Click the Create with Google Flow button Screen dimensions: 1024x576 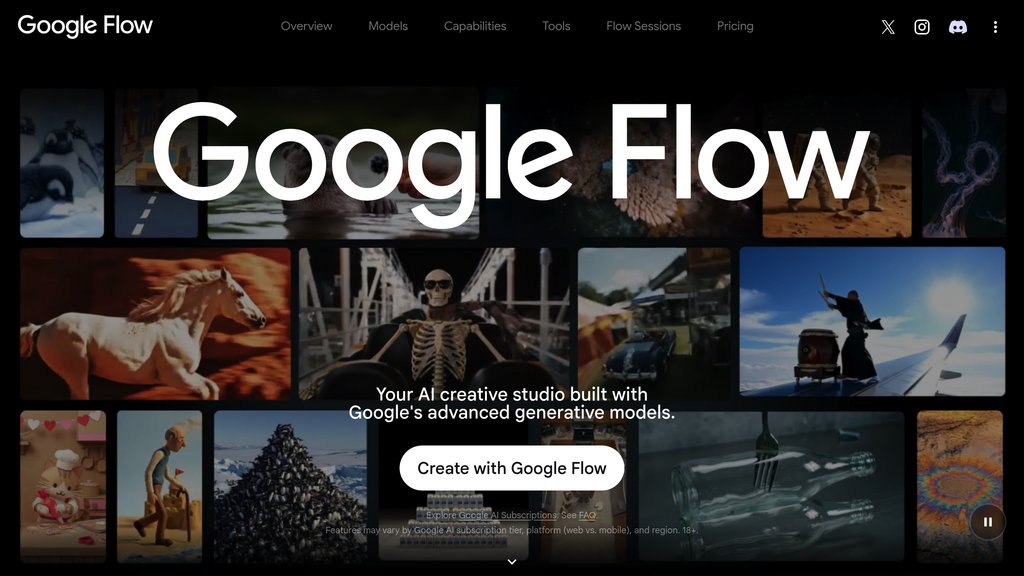(x=512, y=468)
